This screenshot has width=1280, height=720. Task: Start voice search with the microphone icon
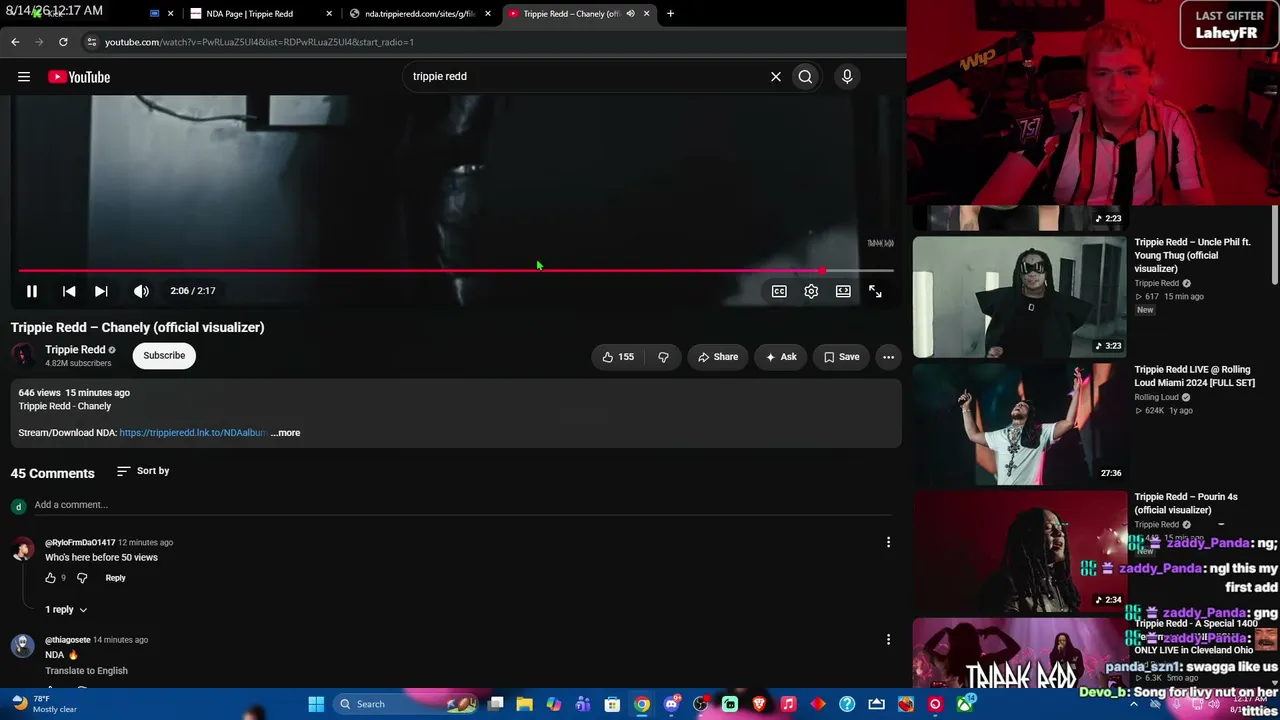(x=847, y=76)
